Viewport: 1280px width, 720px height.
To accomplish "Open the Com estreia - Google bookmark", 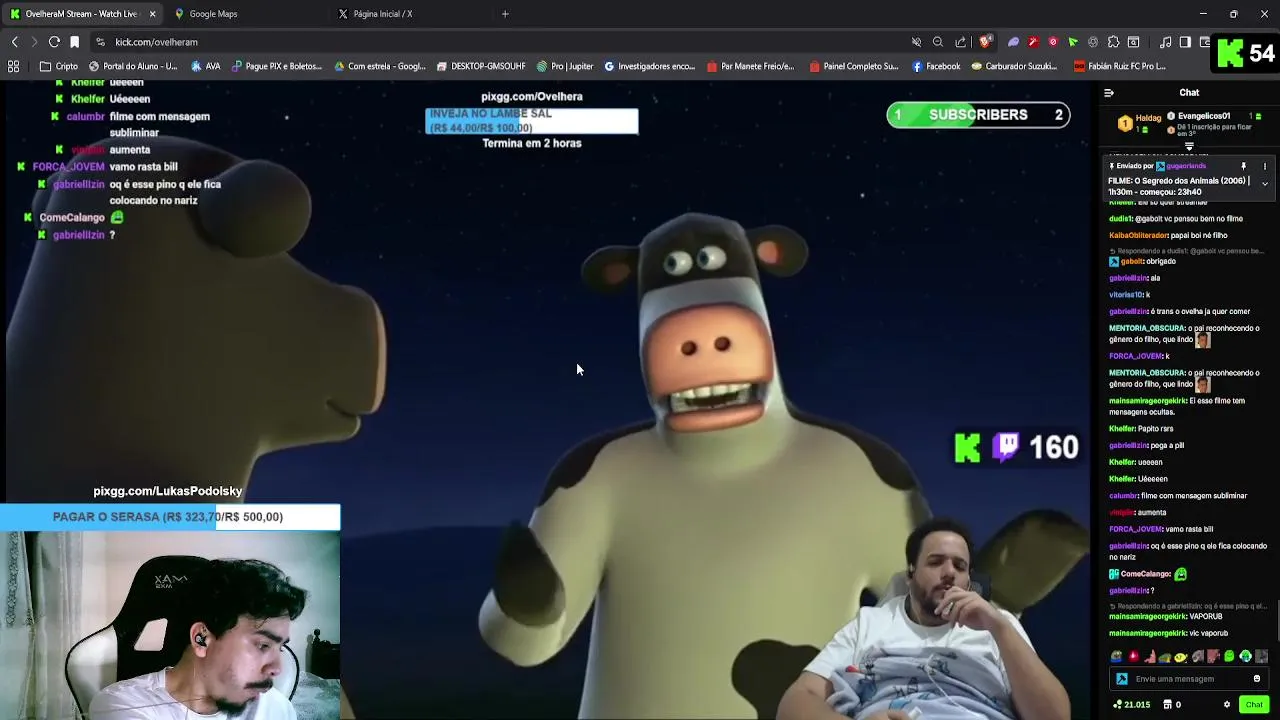I will tap(379, 66).
